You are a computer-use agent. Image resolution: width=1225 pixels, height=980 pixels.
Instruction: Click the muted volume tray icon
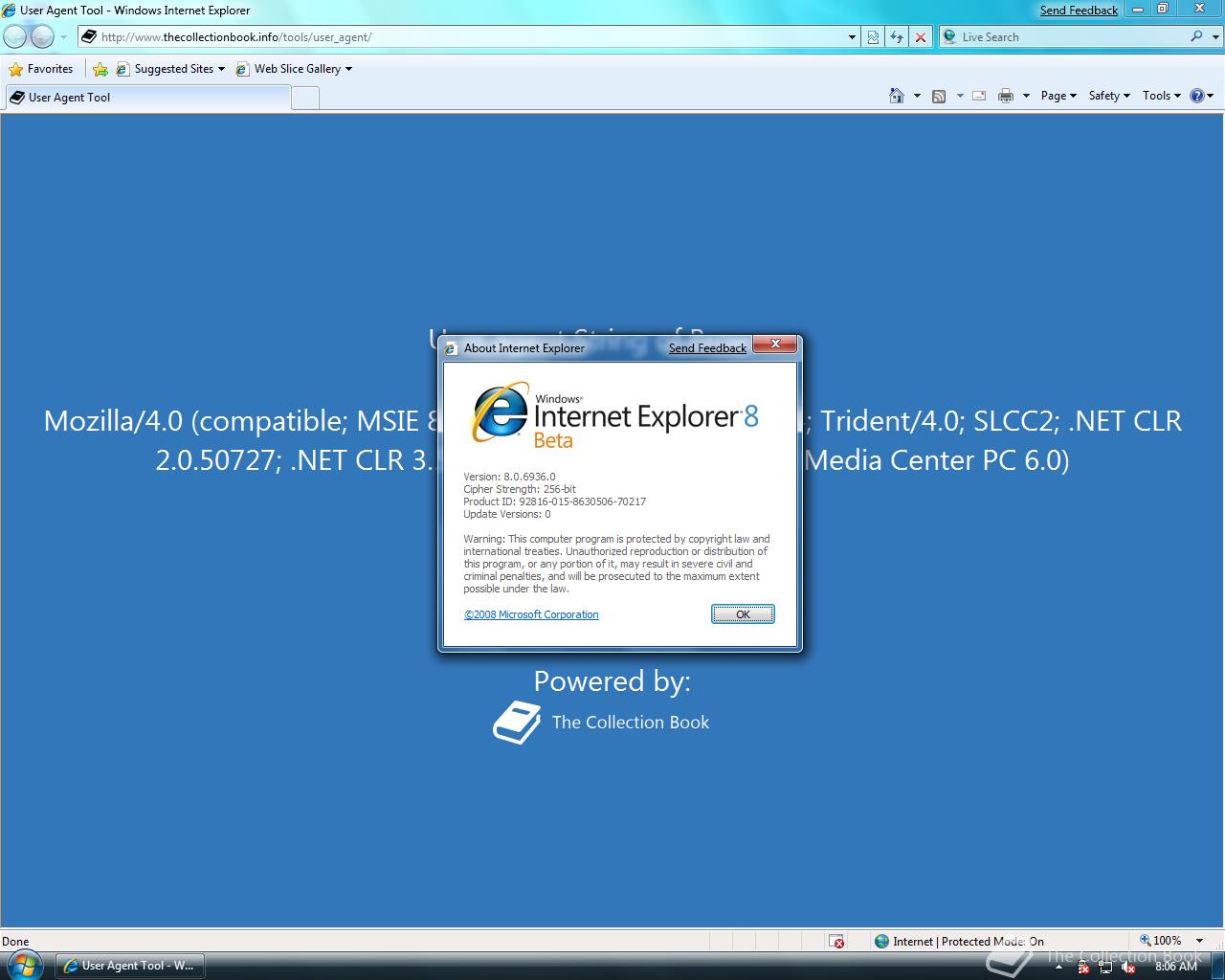(x=1128, y=967)
